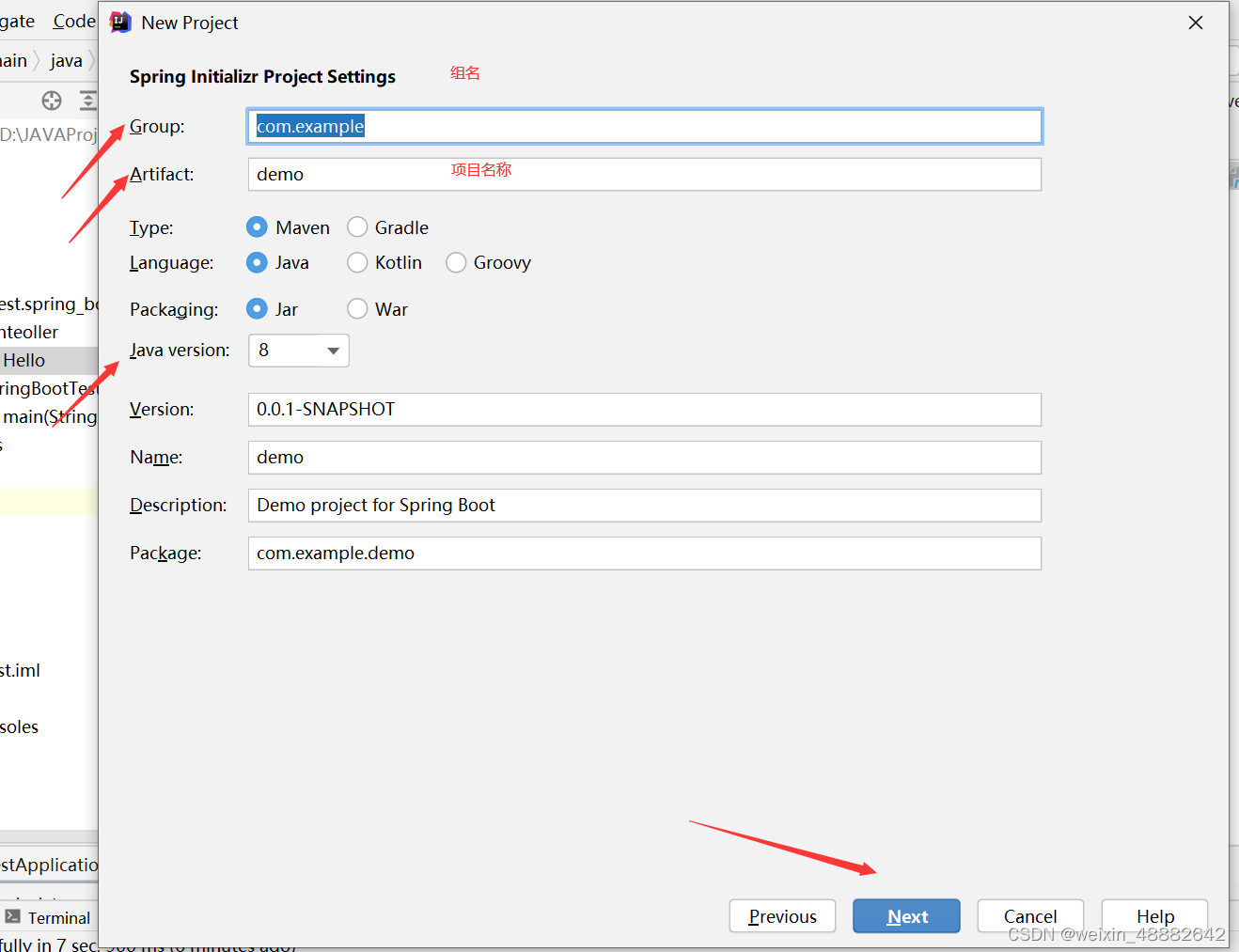
Task: Click the IntelliJ icon in dialog title
Action: (120, 23)
